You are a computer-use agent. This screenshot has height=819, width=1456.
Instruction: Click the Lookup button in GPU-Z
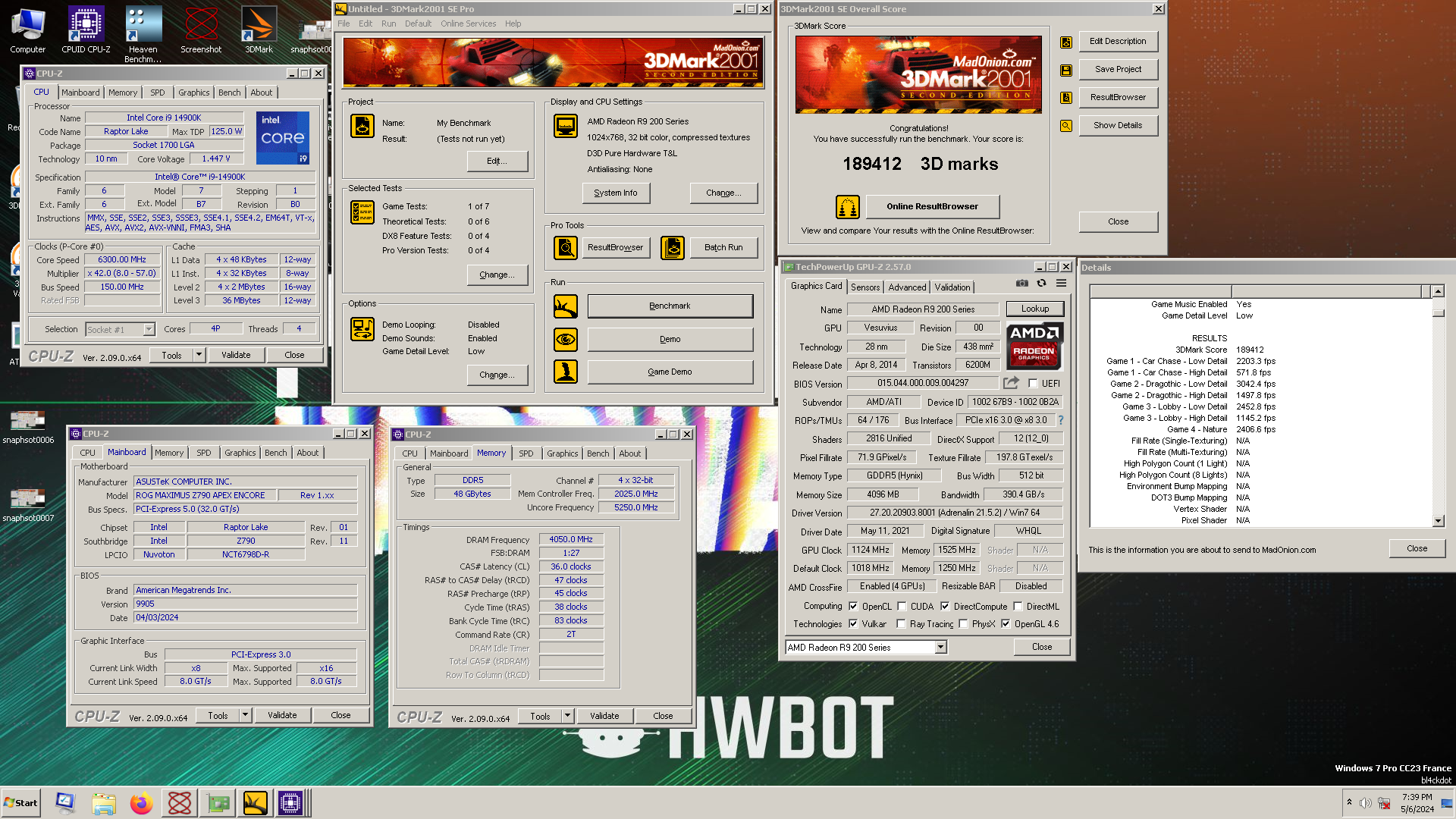pyautogui.click(x=1035, y=309)
